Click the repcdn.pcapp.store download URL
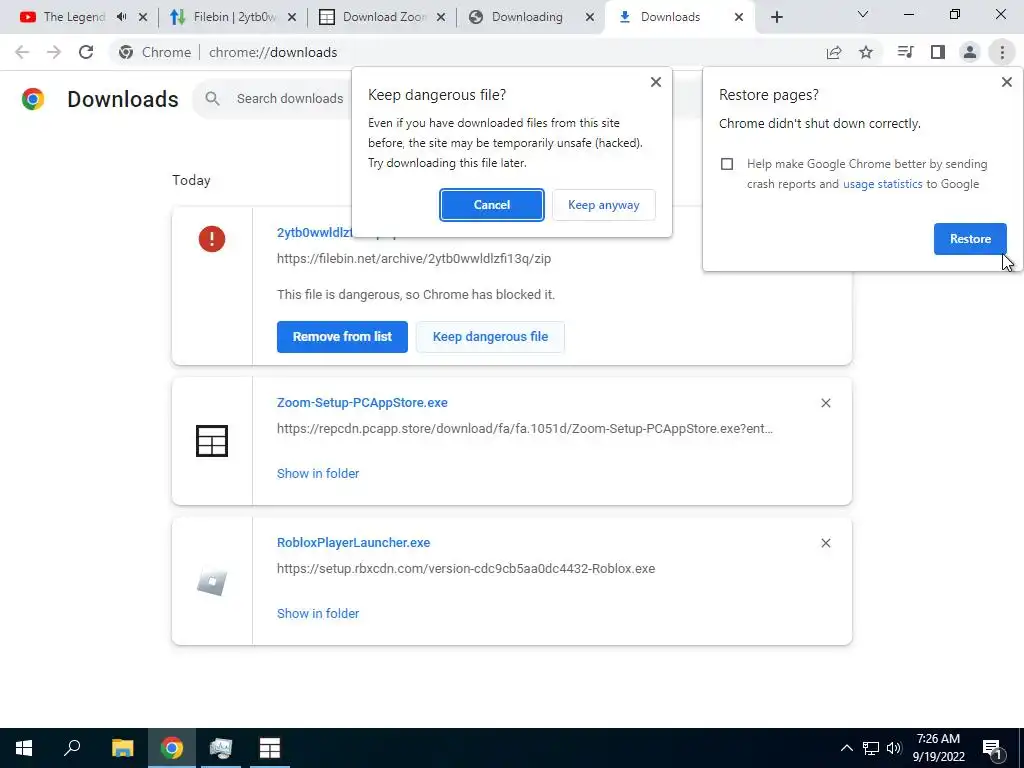The image size is (1024, 768). coord(524,429)
